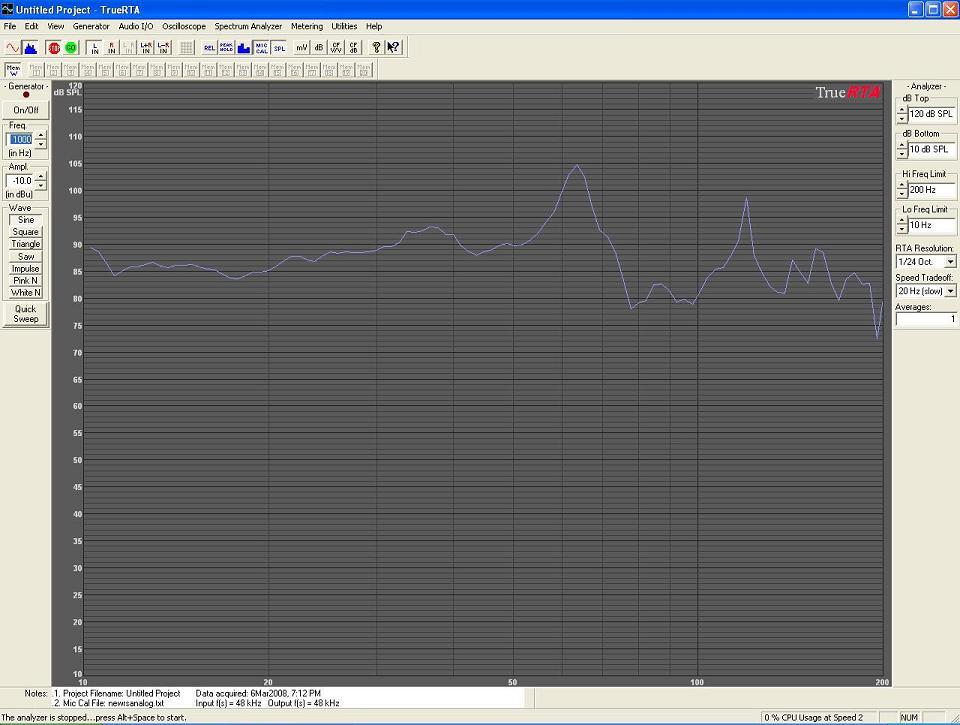Select the Square wave type
The image size is (960, 725).
coord(26,232)
